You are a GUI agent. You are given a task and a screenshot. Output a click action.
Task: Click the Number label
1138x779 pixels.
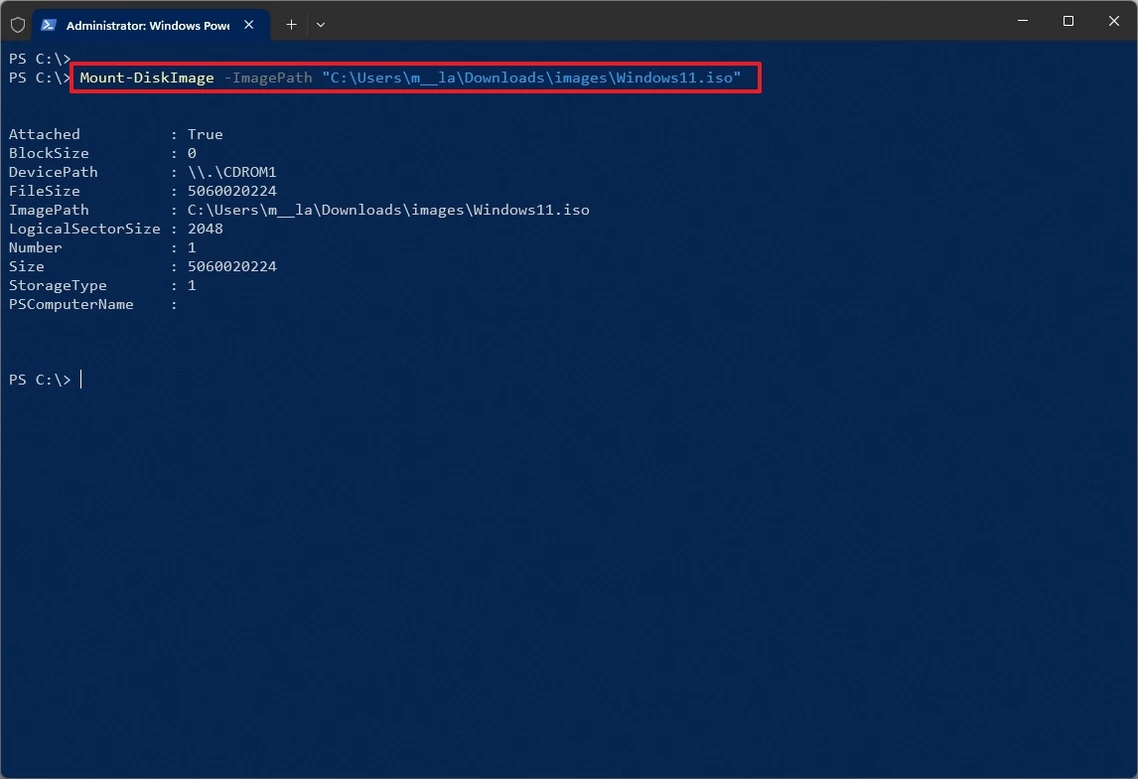[36, 248]
